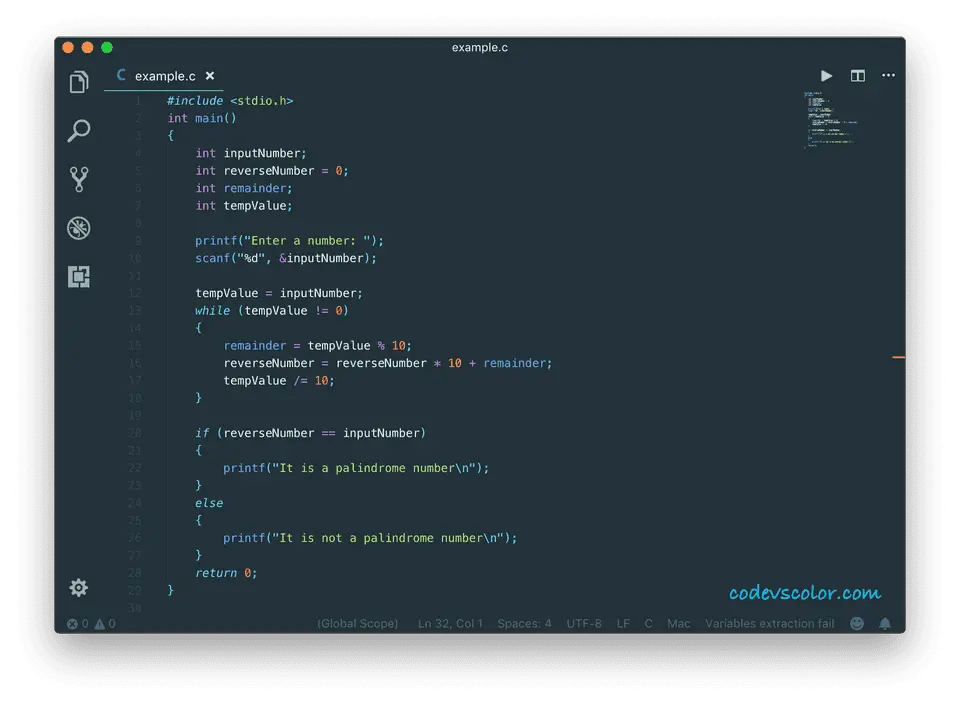Viewport: 960px width, 705px height.
Task: Open the Search magnifier in activity bar
Action: (x=79, y=131)
